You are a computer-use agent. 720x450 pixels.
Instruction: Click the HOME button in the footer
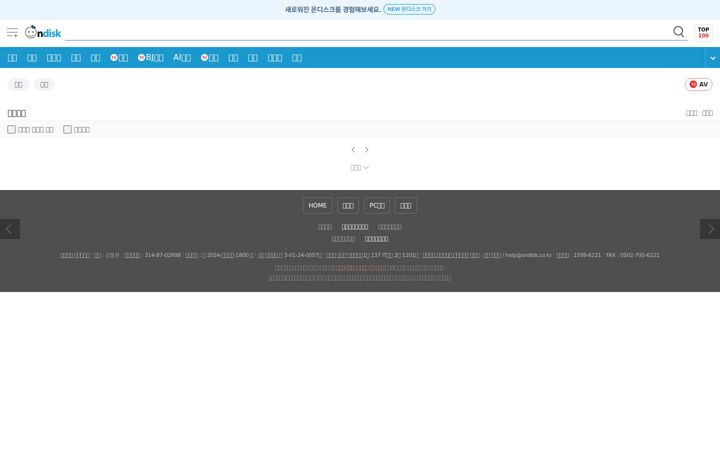click(317, 205)
